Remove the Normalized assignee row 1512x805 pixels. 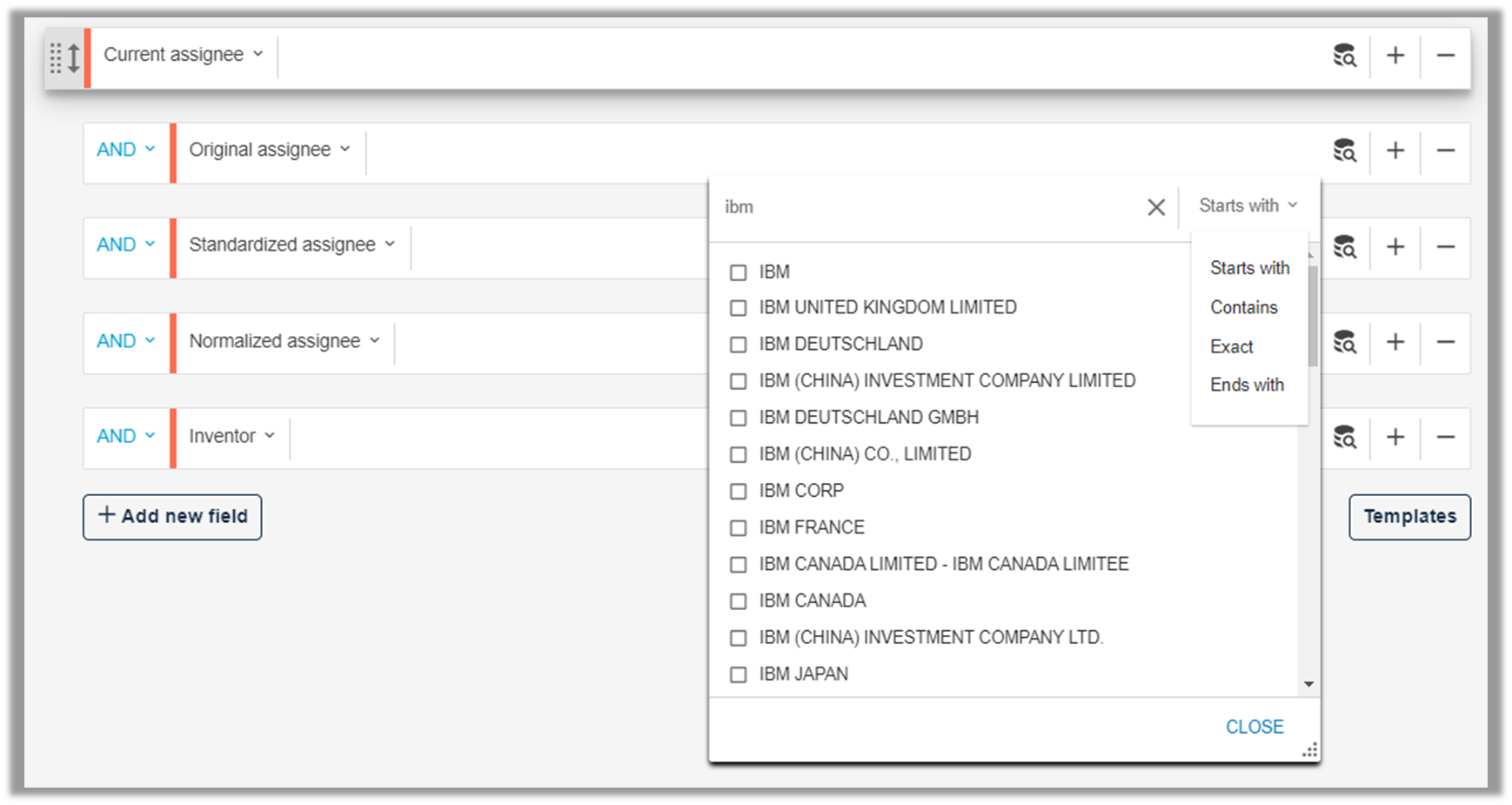tap(1446, 342)
